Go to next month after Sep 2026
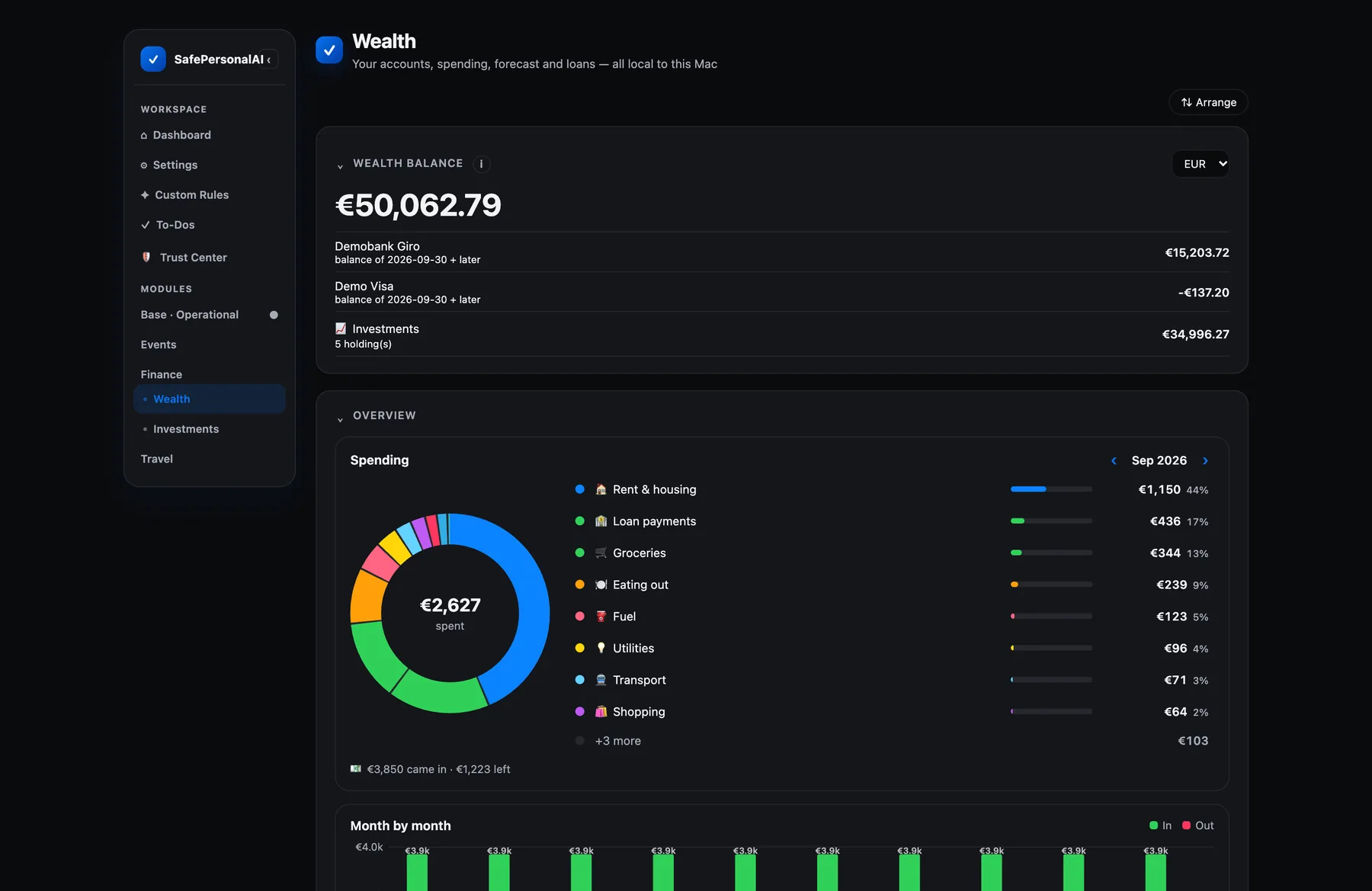The width and height of the screenshot is (1372, 891). pos(1205,460)
